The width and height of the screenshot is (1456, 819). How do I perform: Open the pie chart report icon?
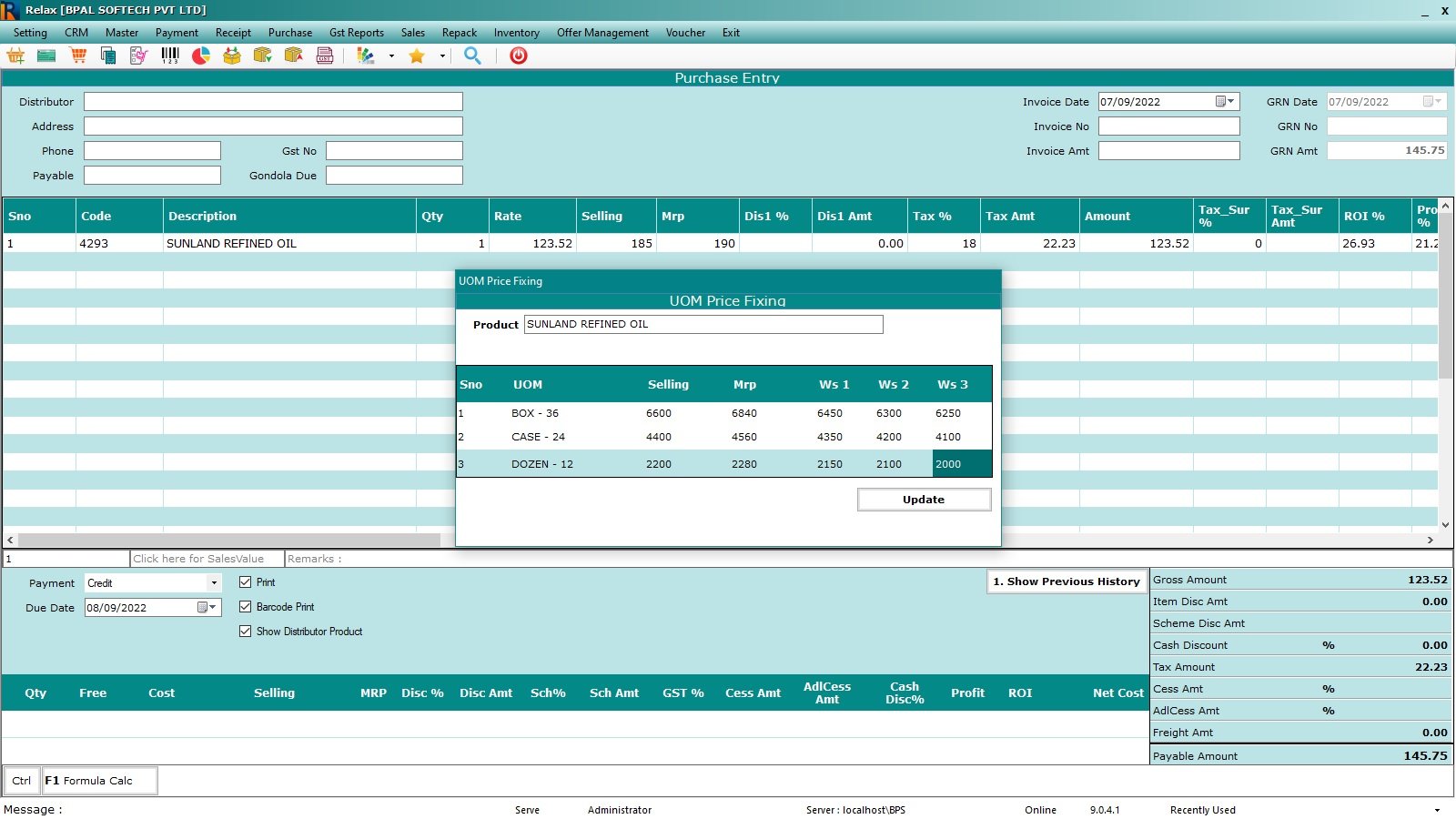point(201,56)
